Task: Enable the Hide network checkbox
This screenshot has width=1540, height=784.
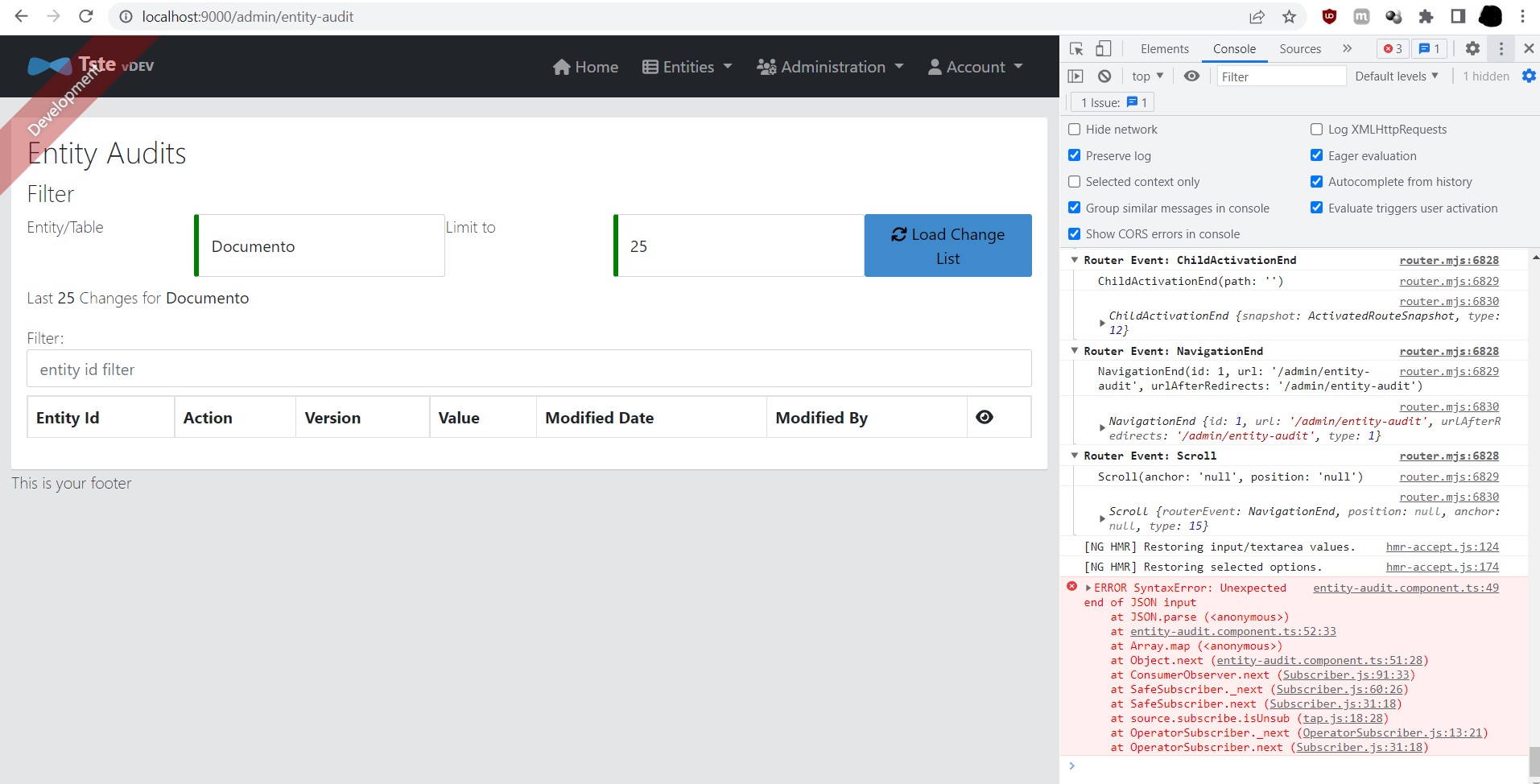Action: 1075,129
